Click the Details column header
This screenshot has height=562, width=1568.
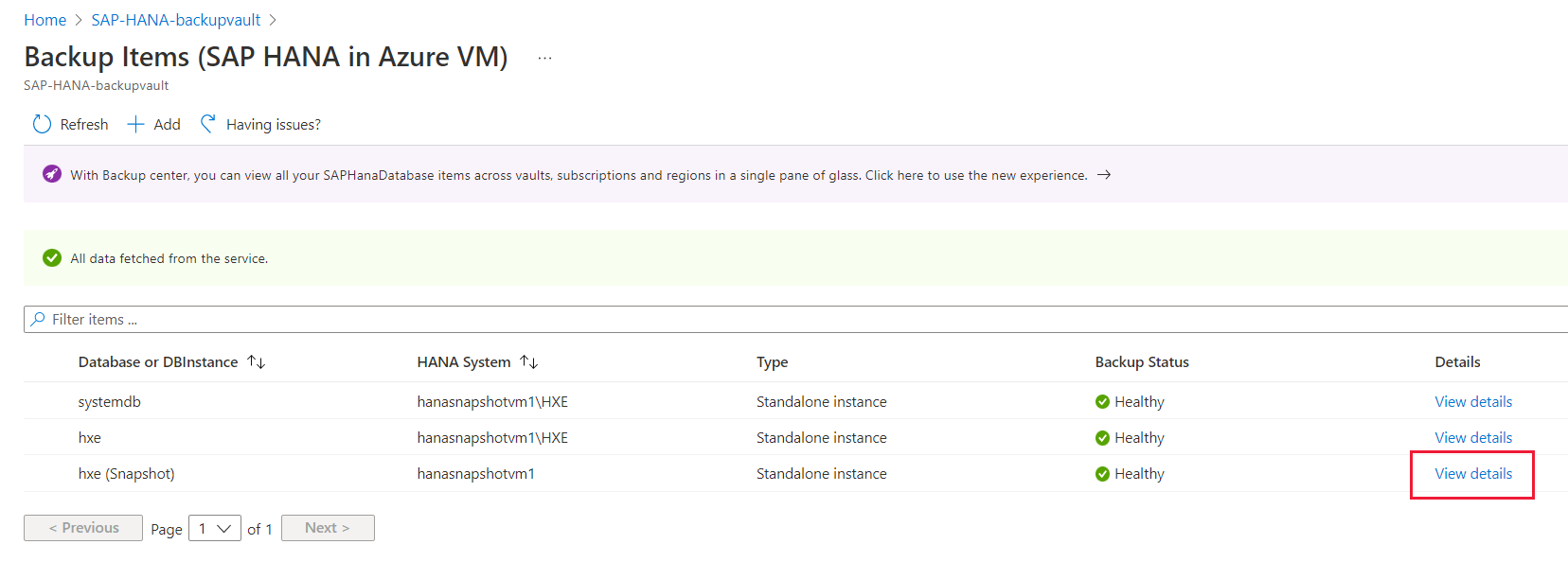tap(1457, 361)
